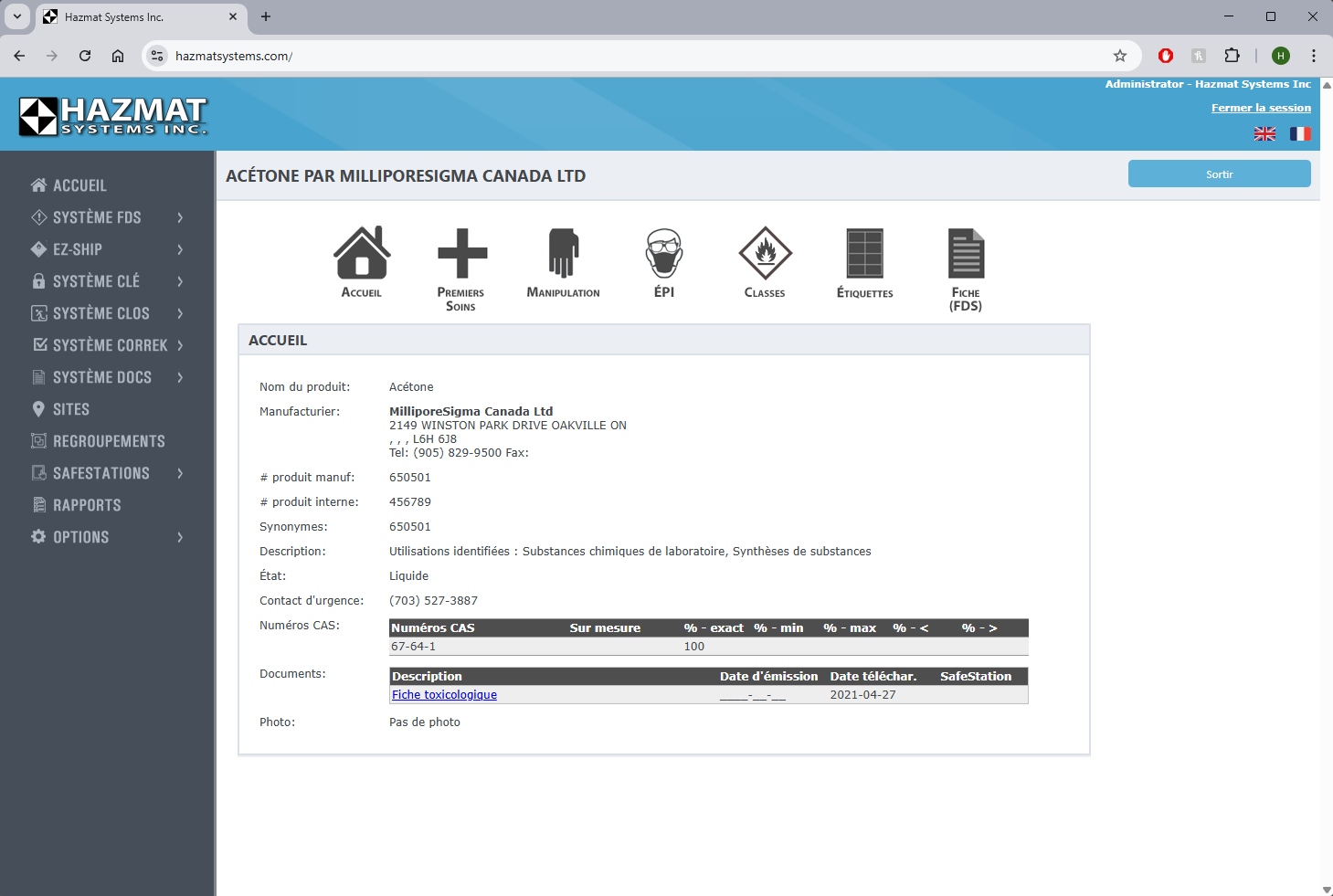Click Fermer la session link

[1261, 108]
